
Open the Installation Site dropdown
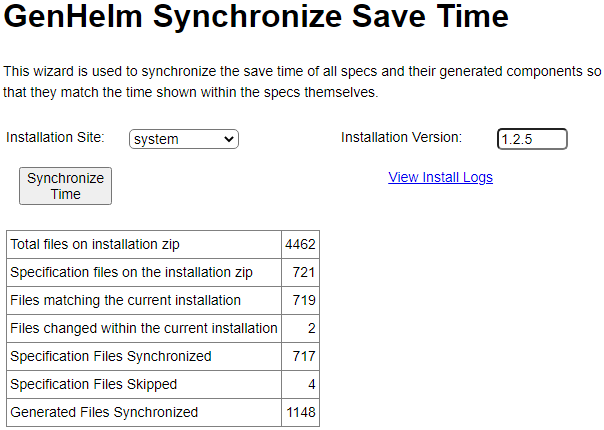point(184,139)
